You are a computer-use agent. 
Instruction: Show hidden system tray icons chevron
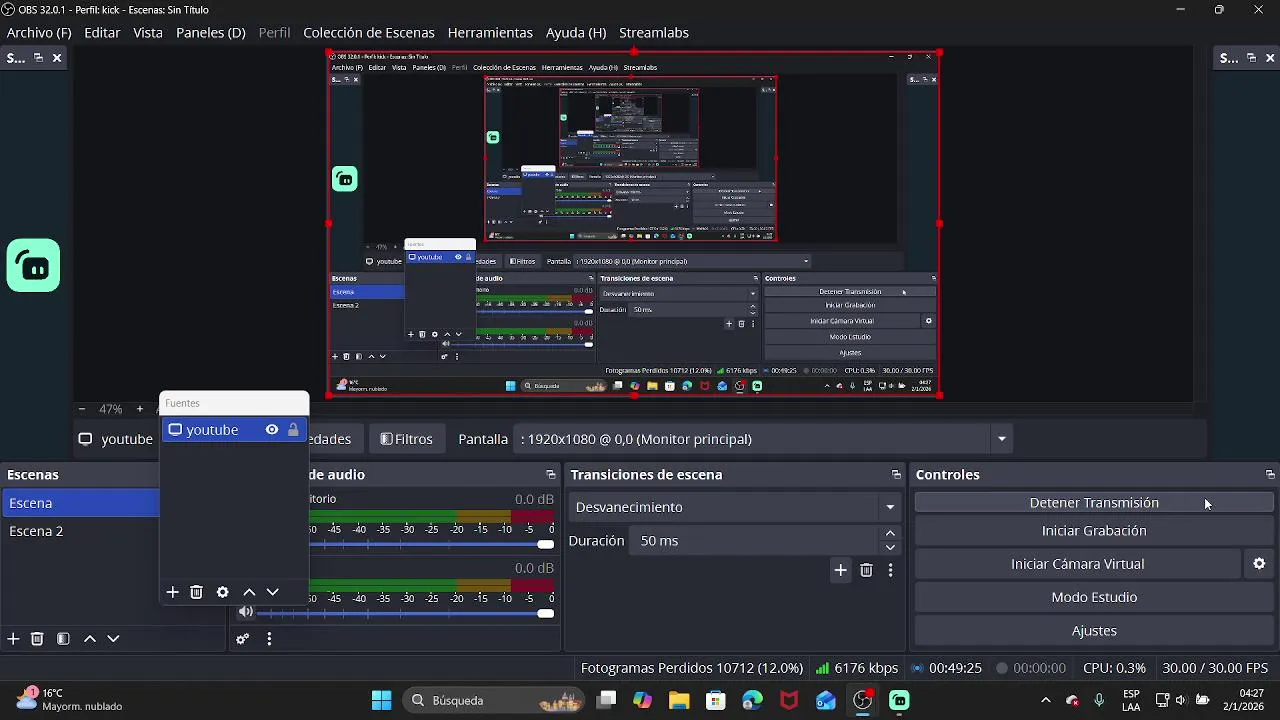pos(1046,700)
